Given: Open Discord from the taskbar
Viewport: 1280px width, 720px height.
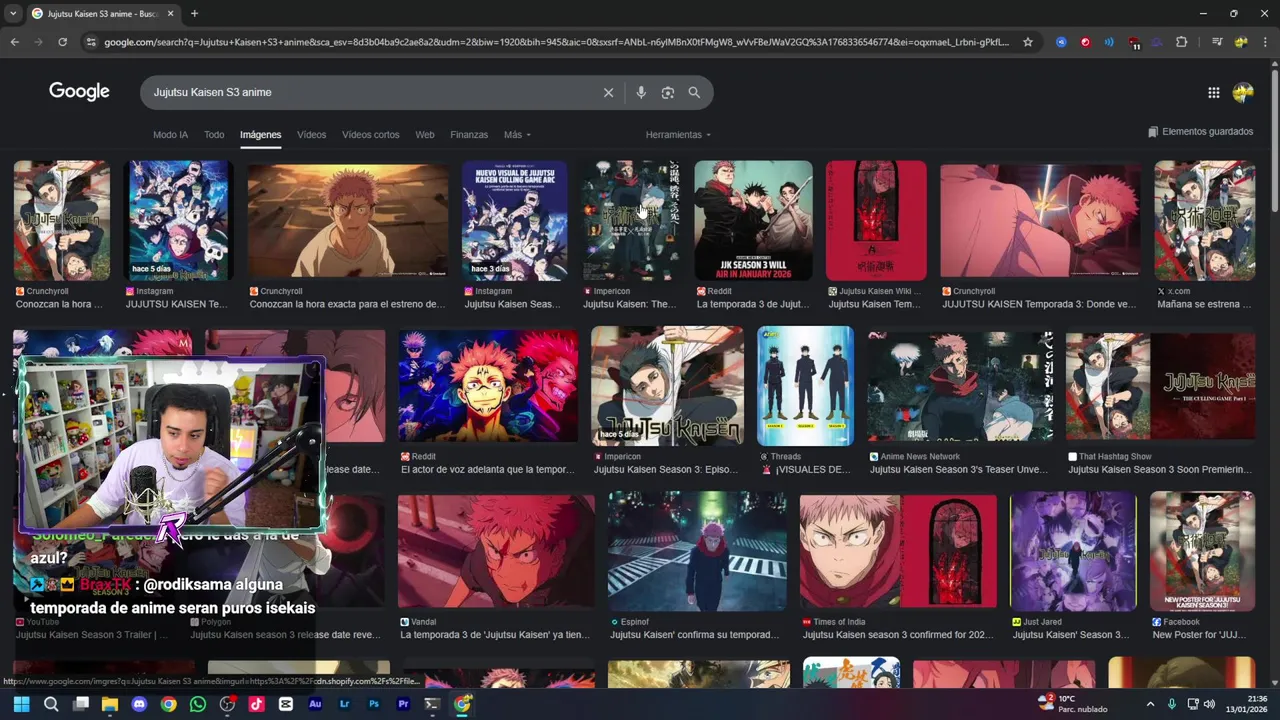Looking at the screenshot, I should [139, 704].
